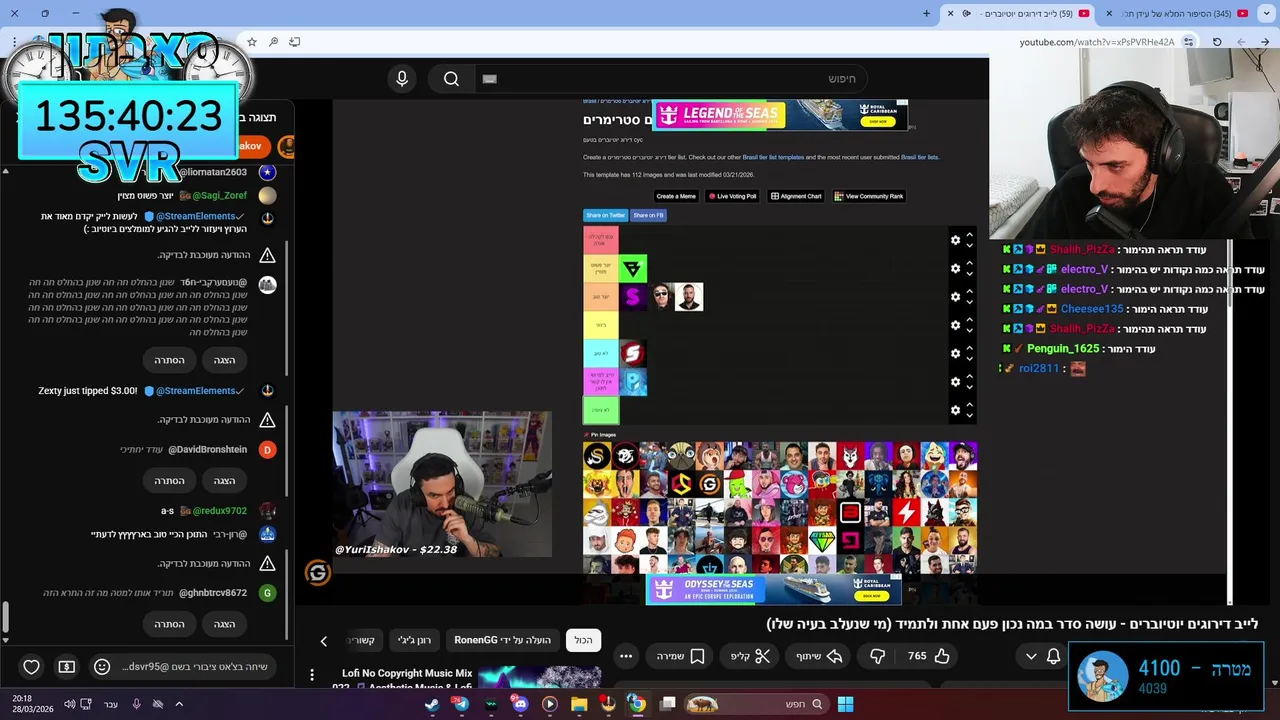Open the share button with arrow icon
The height and width of the screenshot is (720, 1280).
[819, 656]
